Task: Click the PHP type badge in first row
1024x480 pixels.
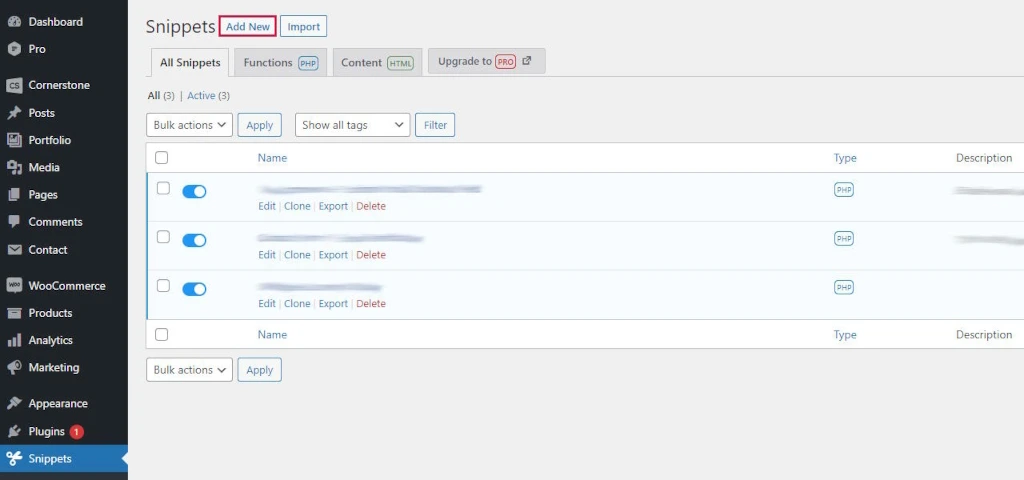Action: click(844, 190)
